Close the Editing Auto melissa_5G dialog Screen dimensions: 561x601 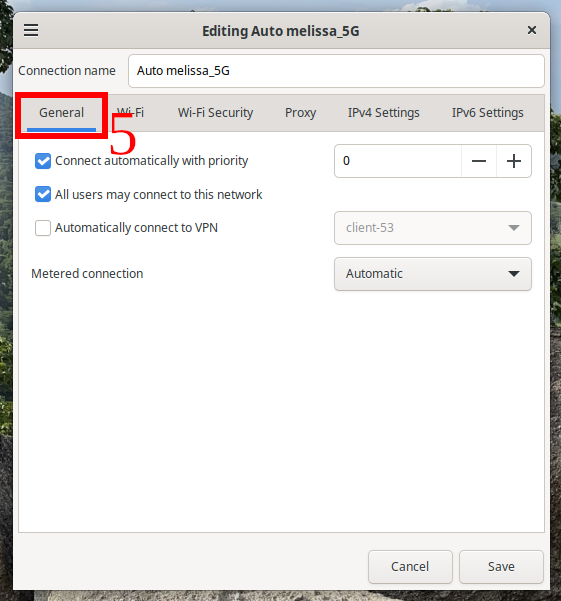pos(531,30)
